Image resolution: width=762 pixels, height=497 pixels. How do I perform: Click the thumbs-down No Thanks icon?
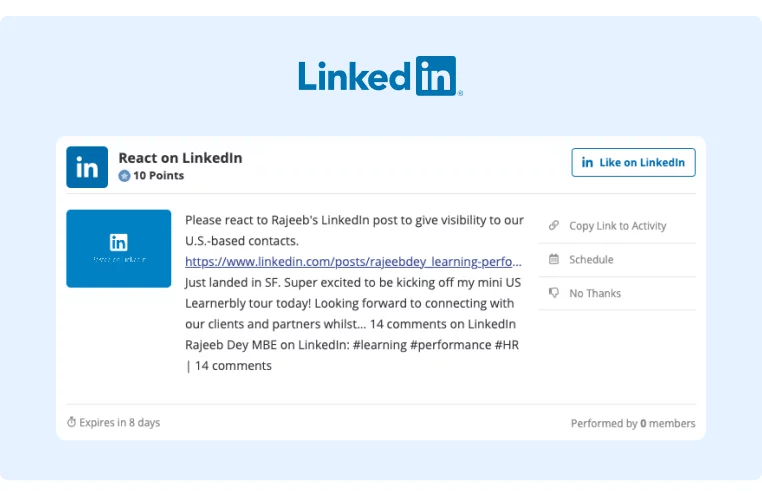pos(554,292)
